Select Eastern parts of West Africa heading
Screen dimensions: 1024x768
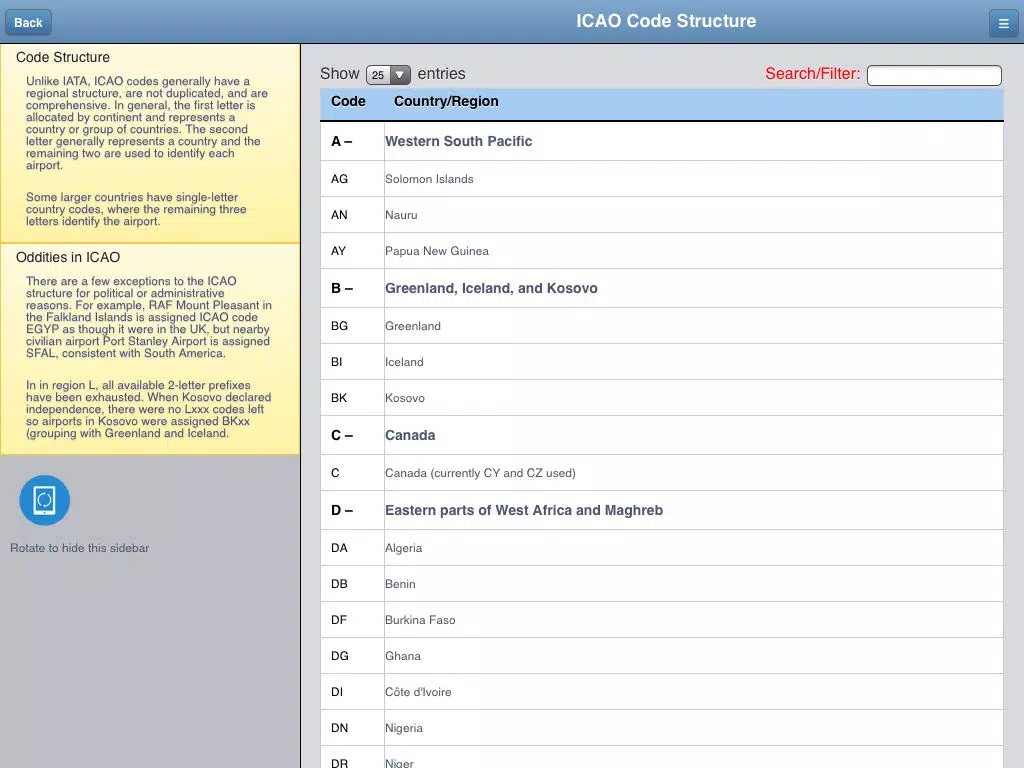click(523, 510)
